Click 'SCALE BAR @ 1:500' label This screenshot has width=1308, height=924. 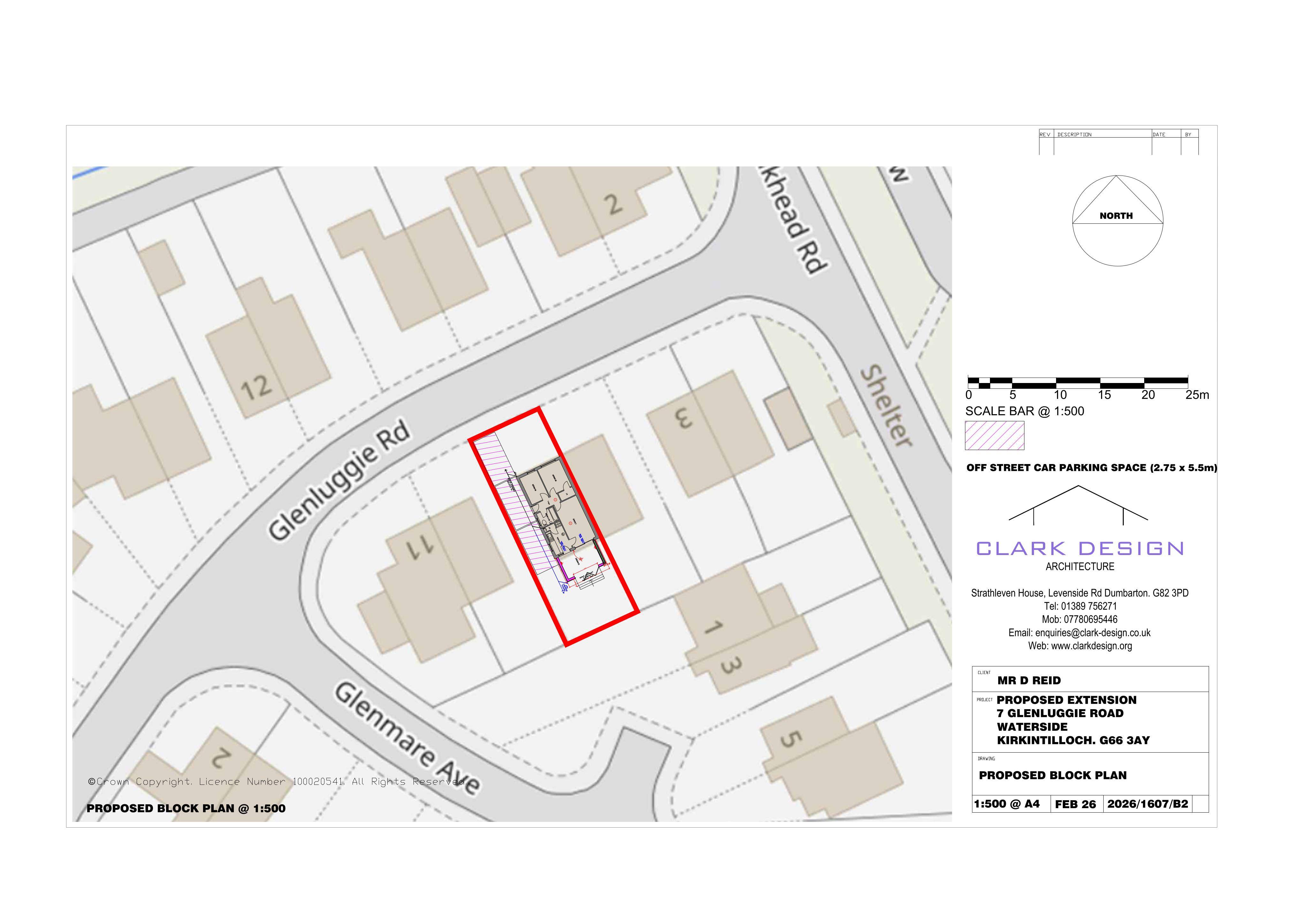pyautogui.click(x=1024, y=411)
